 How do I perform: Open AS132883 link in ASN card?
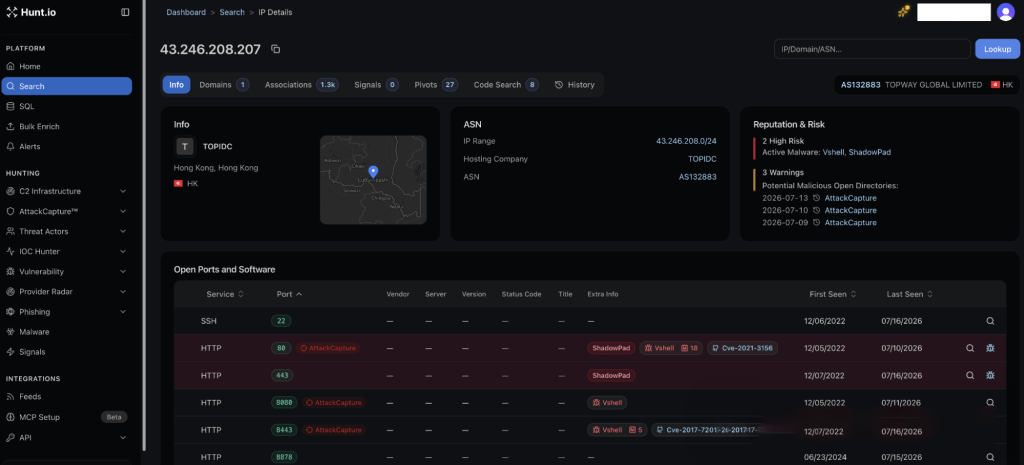pyautogui.click(x=697, y=177)
